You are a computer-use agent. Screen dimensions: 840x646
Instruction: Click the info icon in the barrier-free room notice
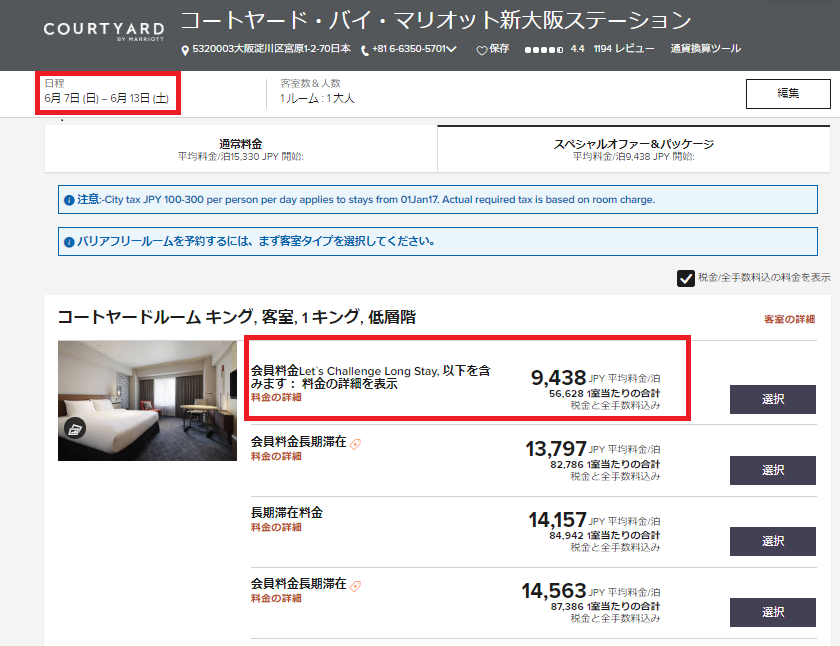69,242
